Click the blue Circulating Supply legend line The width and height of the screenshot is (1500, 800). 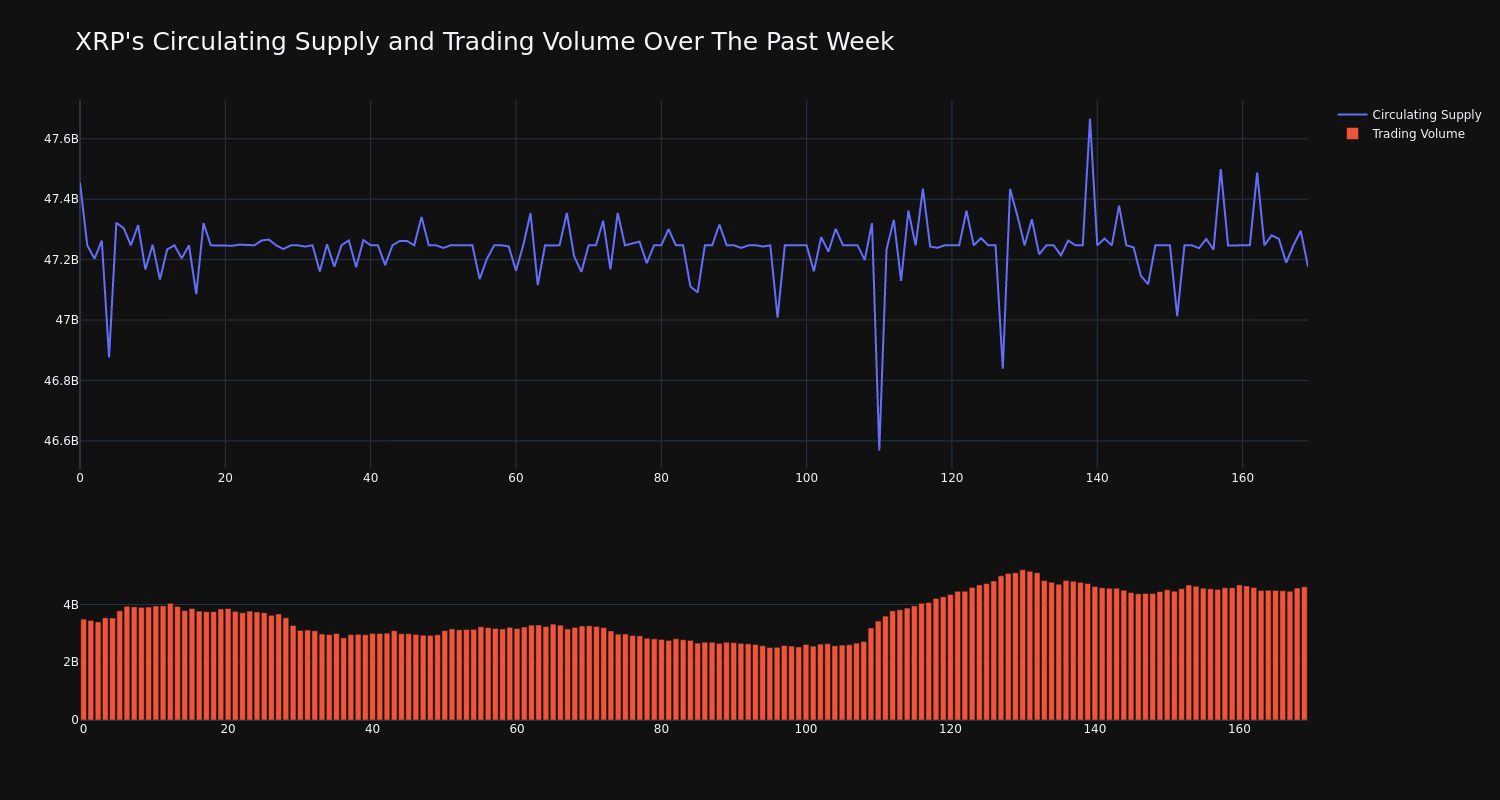1352,115
